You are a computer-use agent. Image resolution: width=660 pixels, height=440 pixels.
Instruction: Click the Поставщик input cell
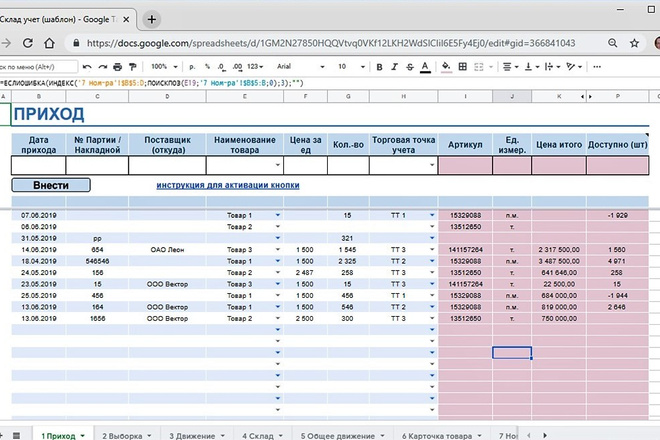click(x=167, y=165)
